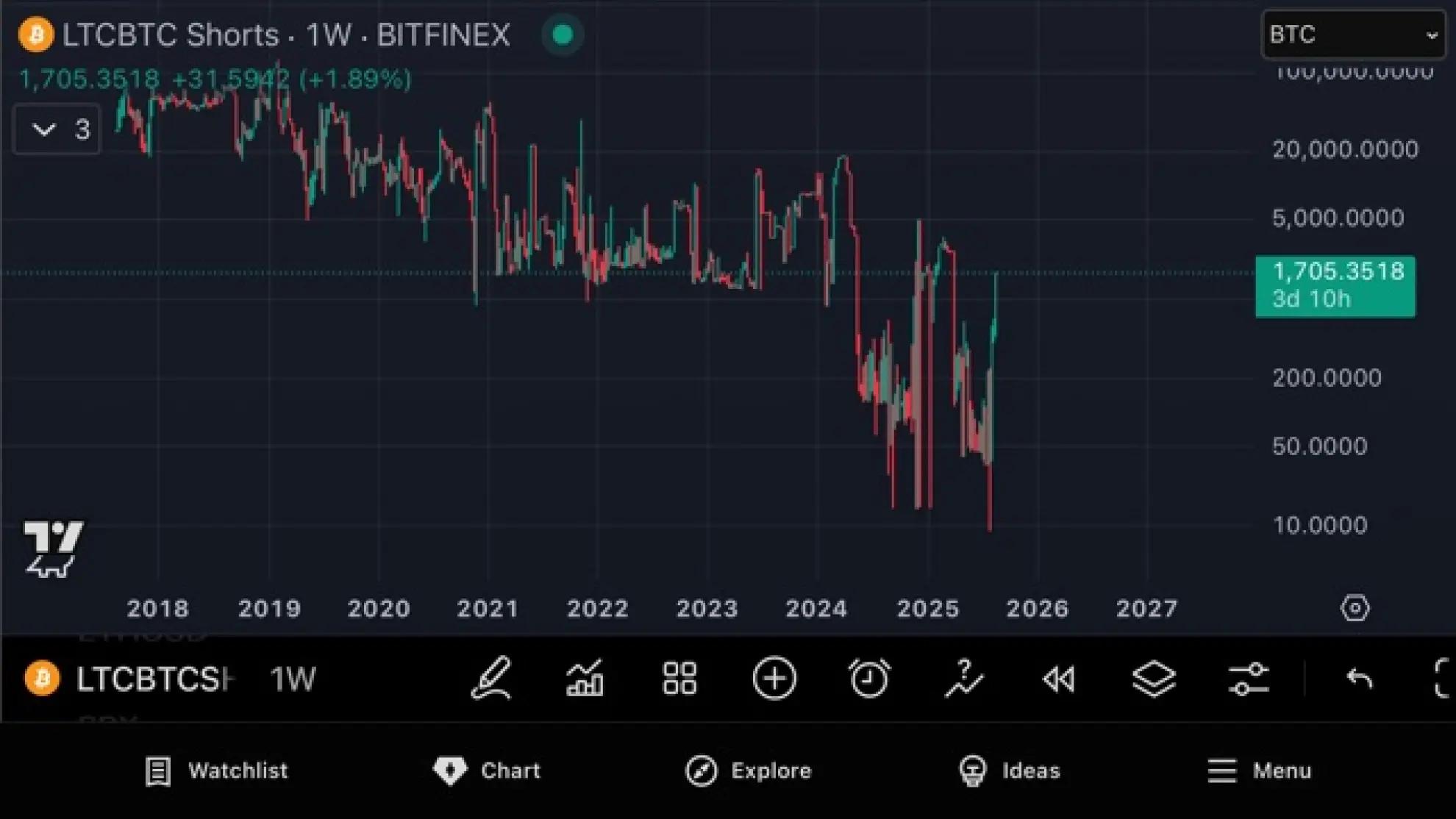Open chart settings sliders icon
1456x819 pixels.
point(1249,678)
